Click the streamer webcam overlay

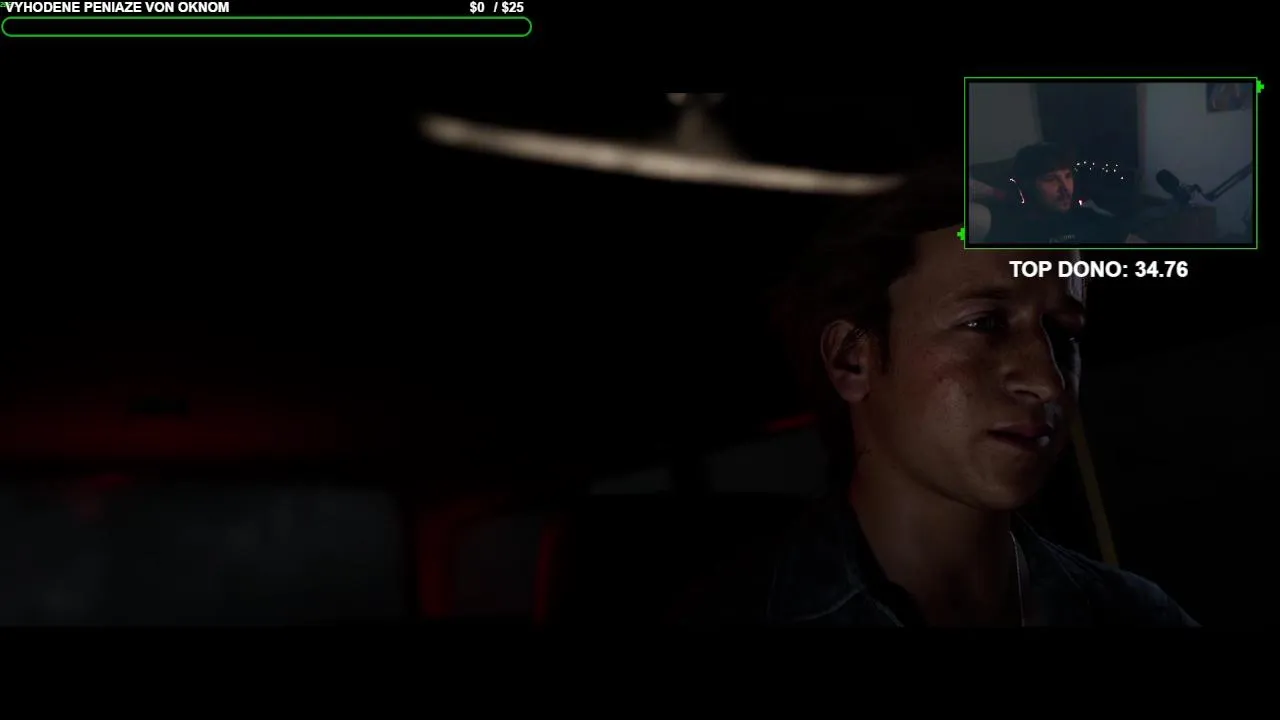point(1110,163)
